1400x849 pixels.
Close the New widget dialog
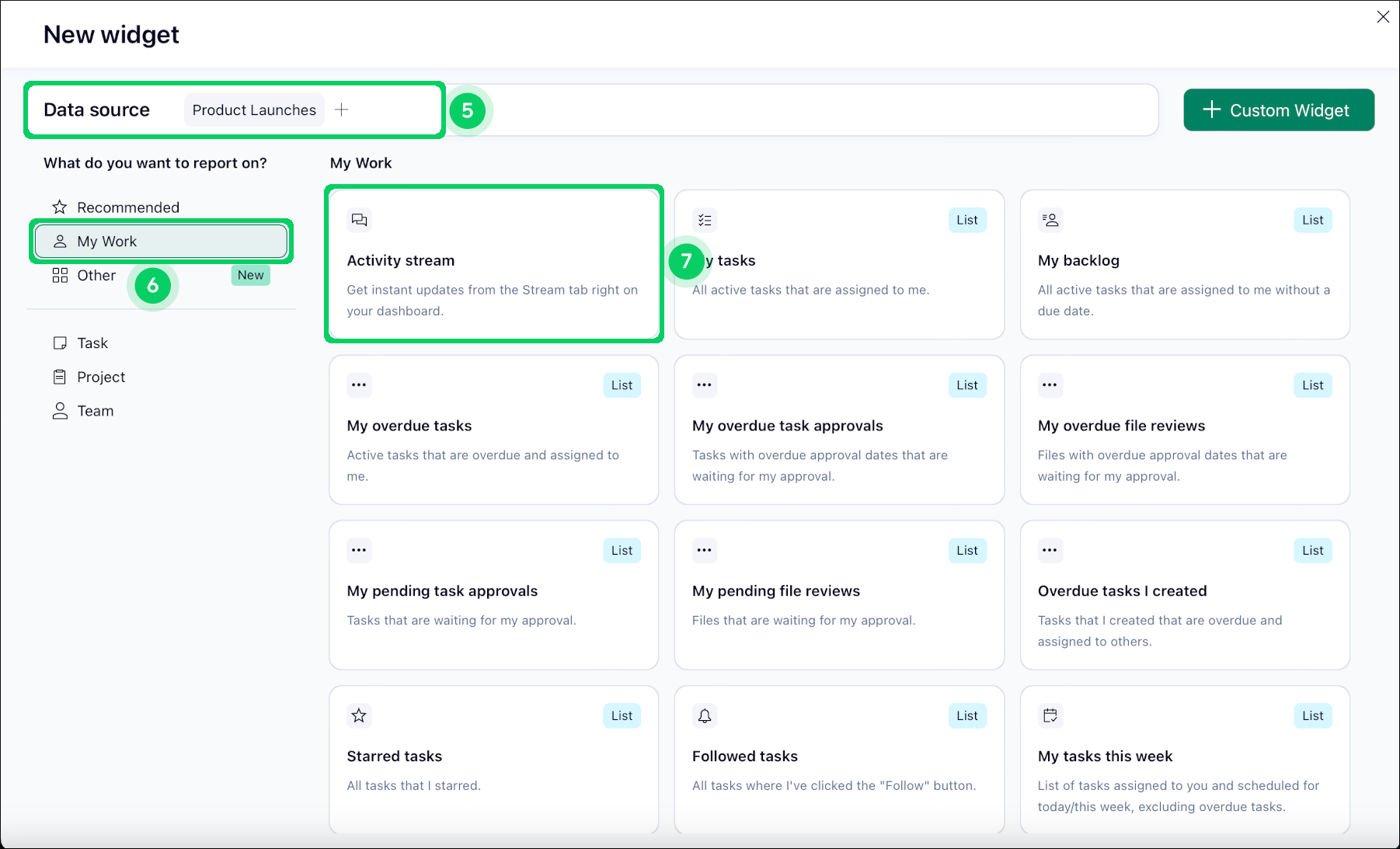click(x=1382, y=17)
